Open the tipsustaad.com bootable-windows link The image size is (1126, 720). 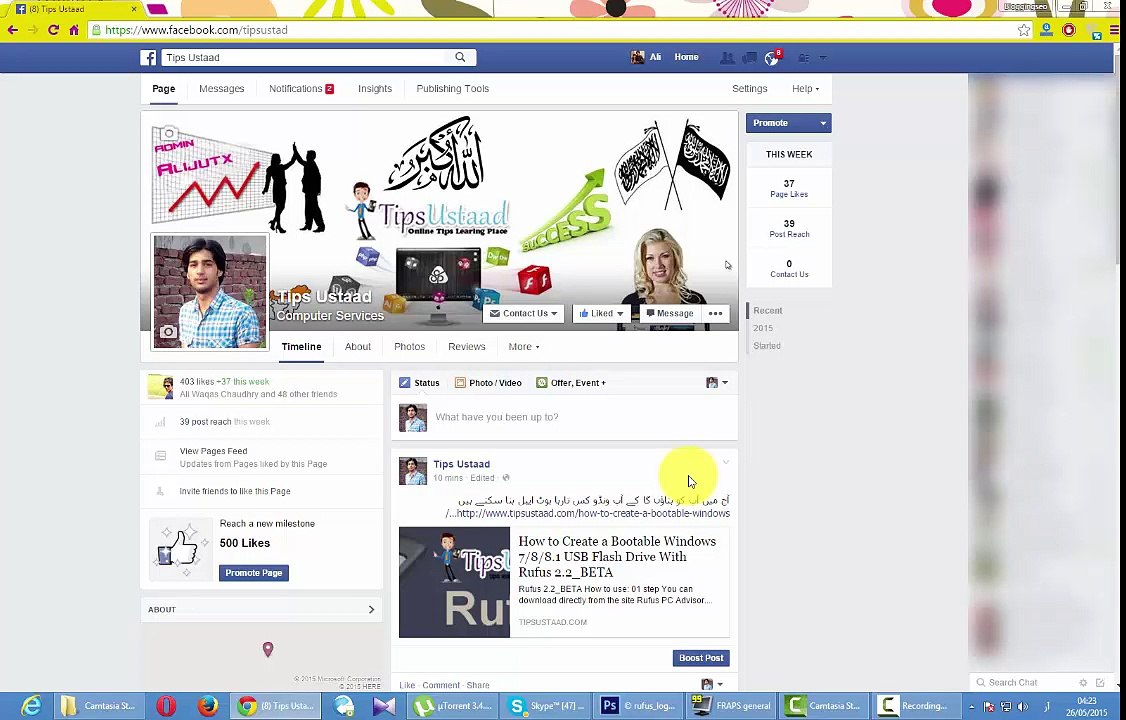point(587,514)
